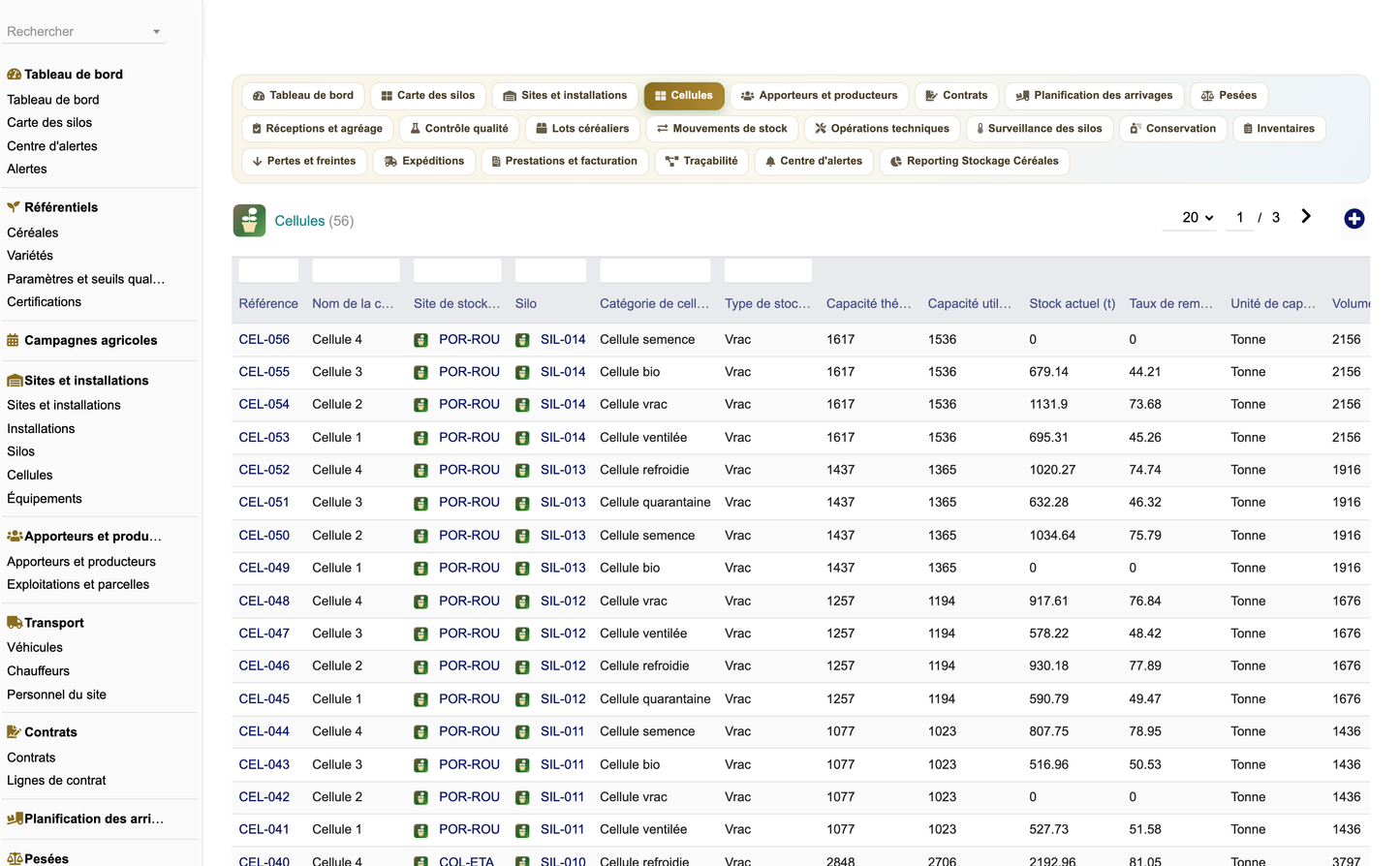The width and height of the screenshot is (1400, 866).
Task: Click silo icon in CEL-047 row
Action: pos(522,634)
